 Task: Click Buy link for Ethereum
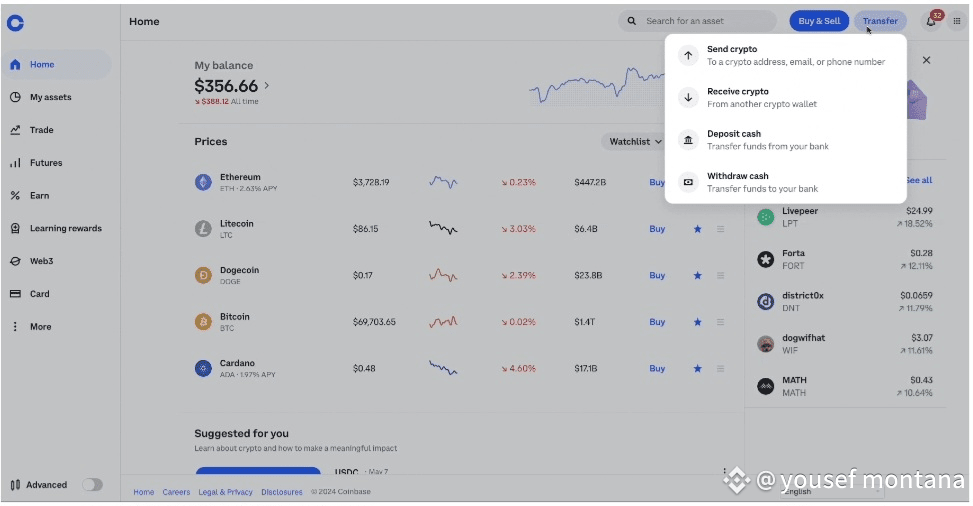(657, 183)
